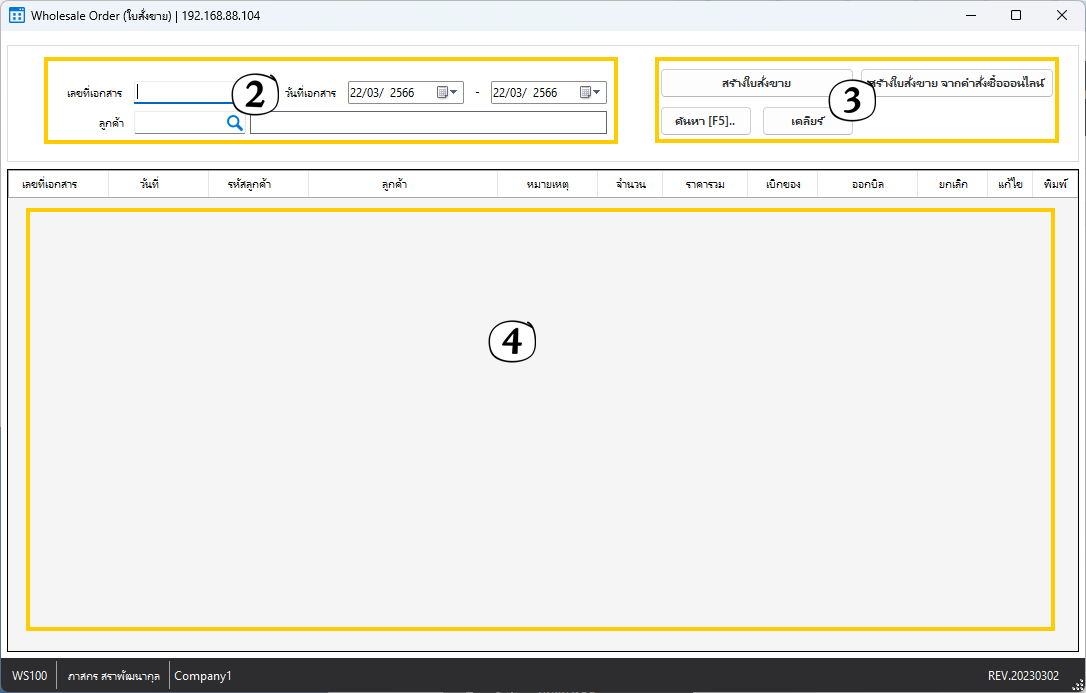The image size is (1086, 693).
Task: Focus the เลขที่เอกสาร document number input
Action: point(180,93)
